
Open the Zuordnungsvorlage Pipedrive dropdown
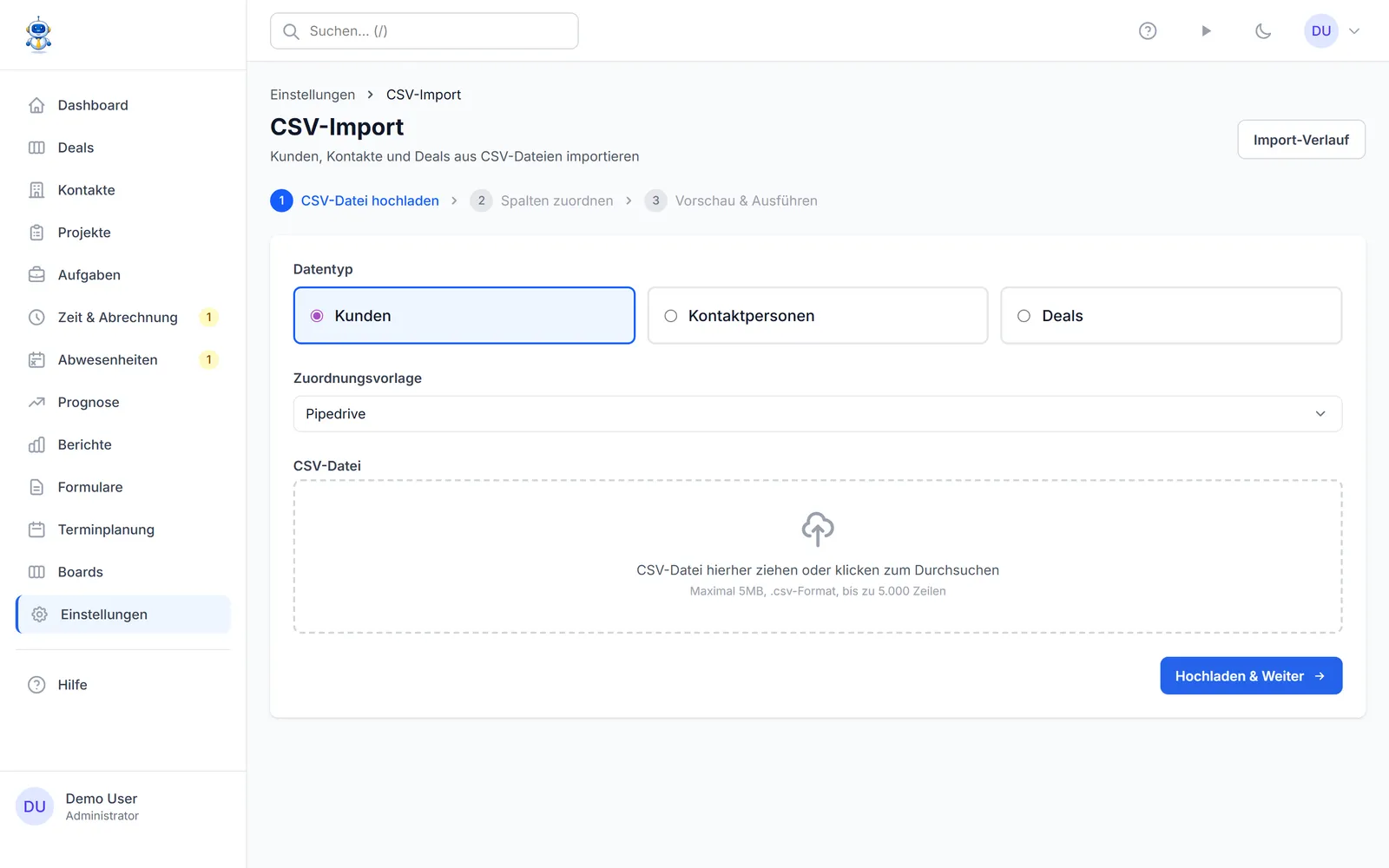coord(818,414)
